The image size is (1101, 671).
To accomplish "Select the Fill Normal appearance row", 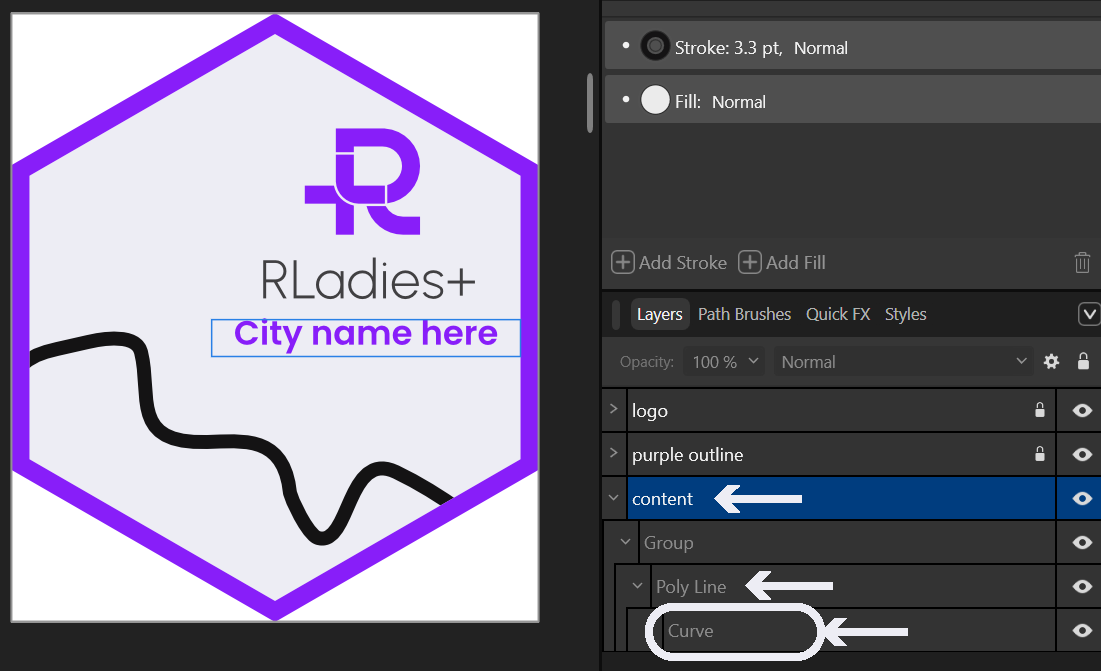I will click(x=852, y=99).
